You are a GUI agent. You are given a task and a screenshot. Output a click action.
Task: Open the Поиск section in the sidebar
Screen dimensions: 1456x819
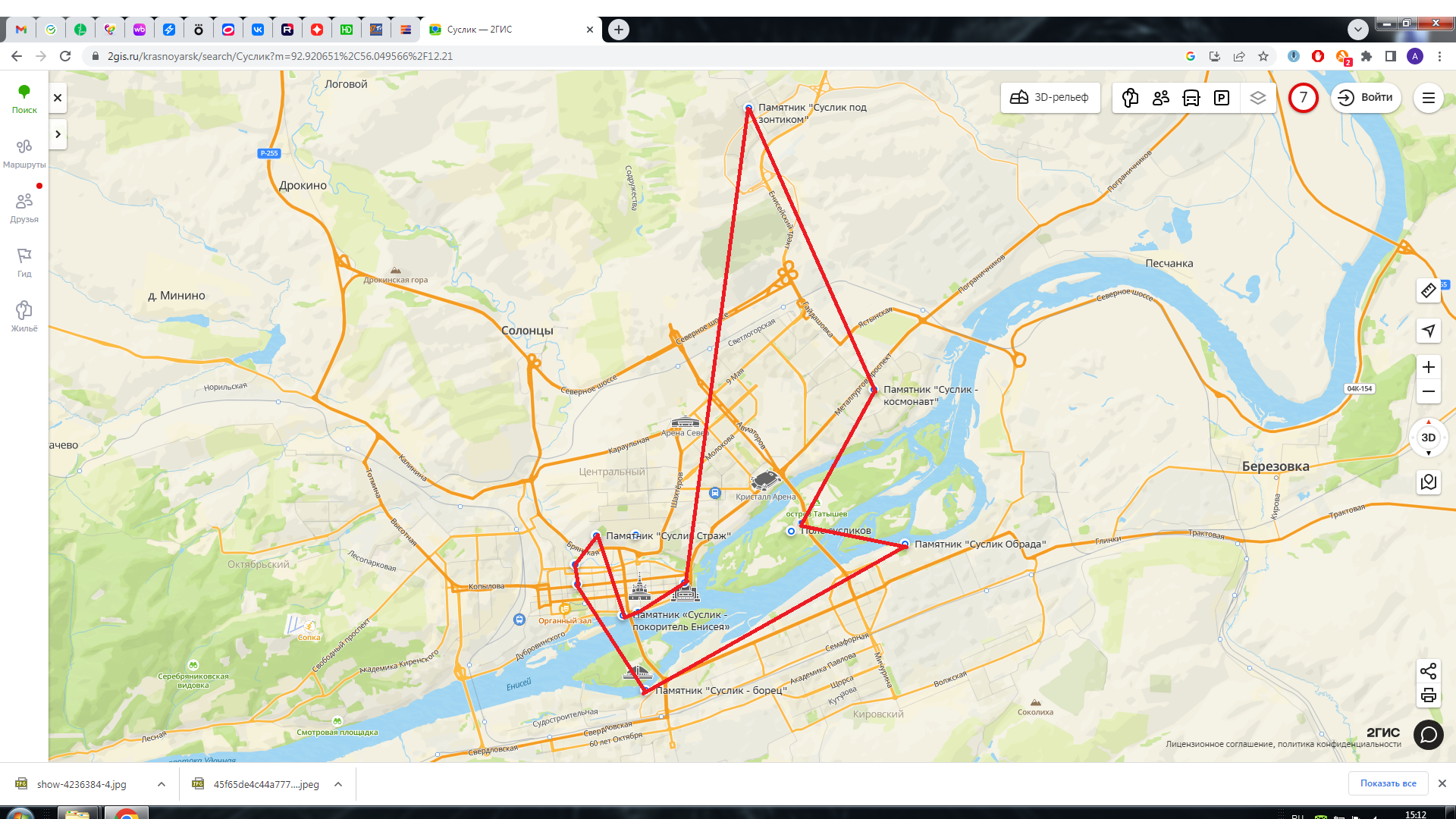(24, 99)
